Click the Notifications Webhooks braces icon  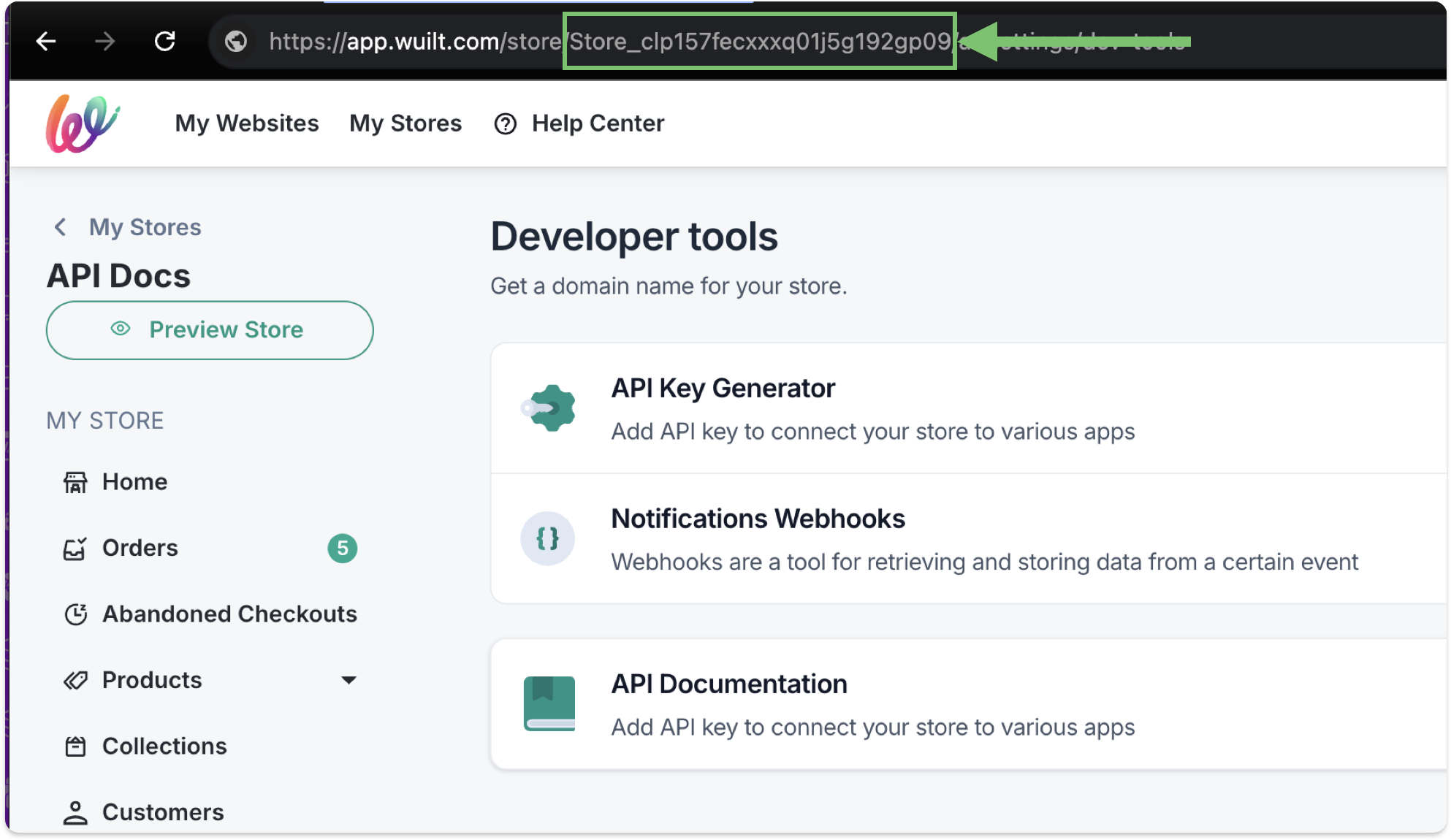547,539
